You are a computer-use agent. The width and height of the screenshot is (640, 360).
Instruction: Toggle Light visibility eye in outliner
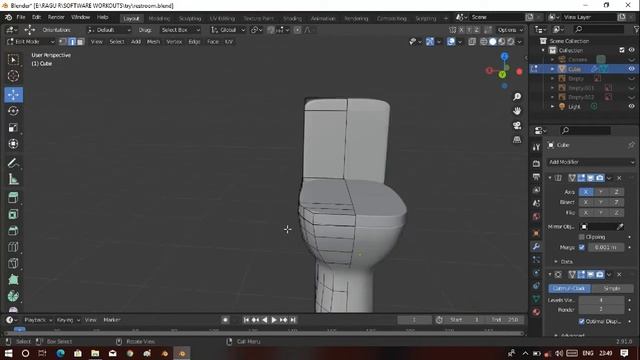point(631,107)
